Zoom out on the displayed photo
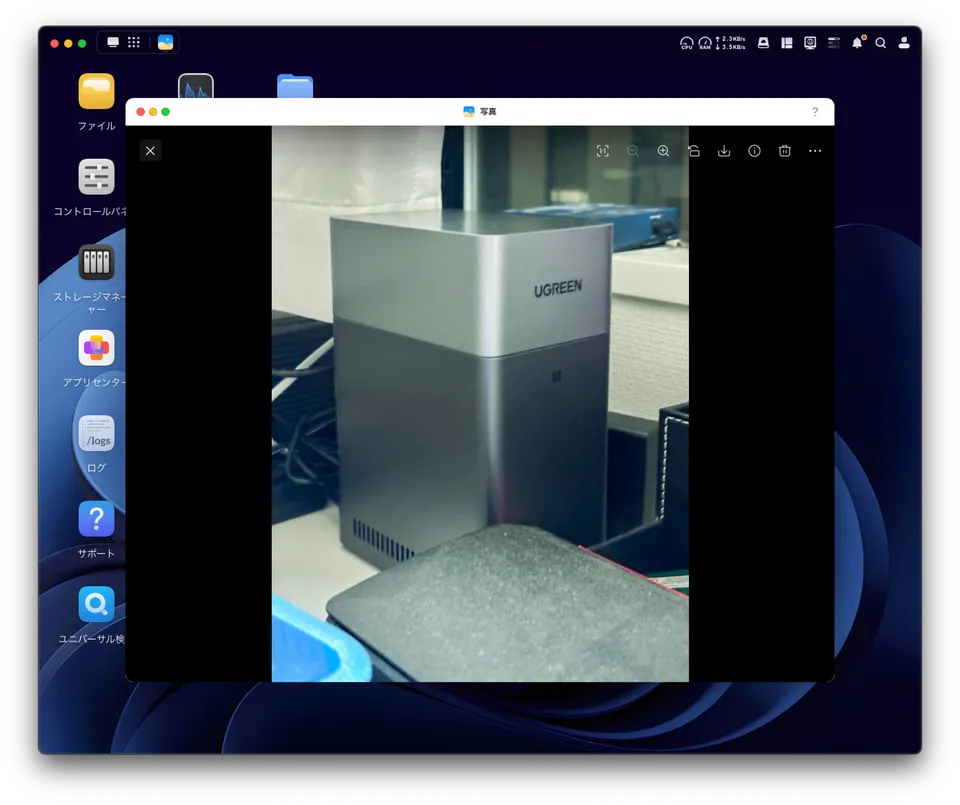The width and height of the screenshot is (960, 805). coord(633,150)
